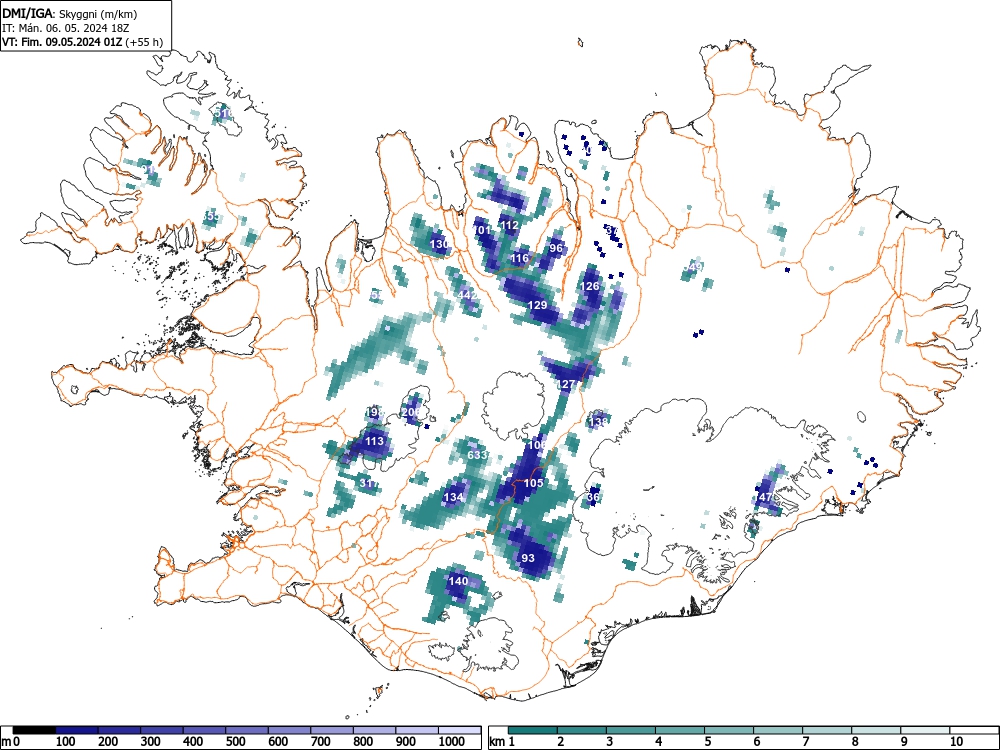Click the 700 label on the metre legend
Screen dimensions: 1000x750
click(321, 741)
